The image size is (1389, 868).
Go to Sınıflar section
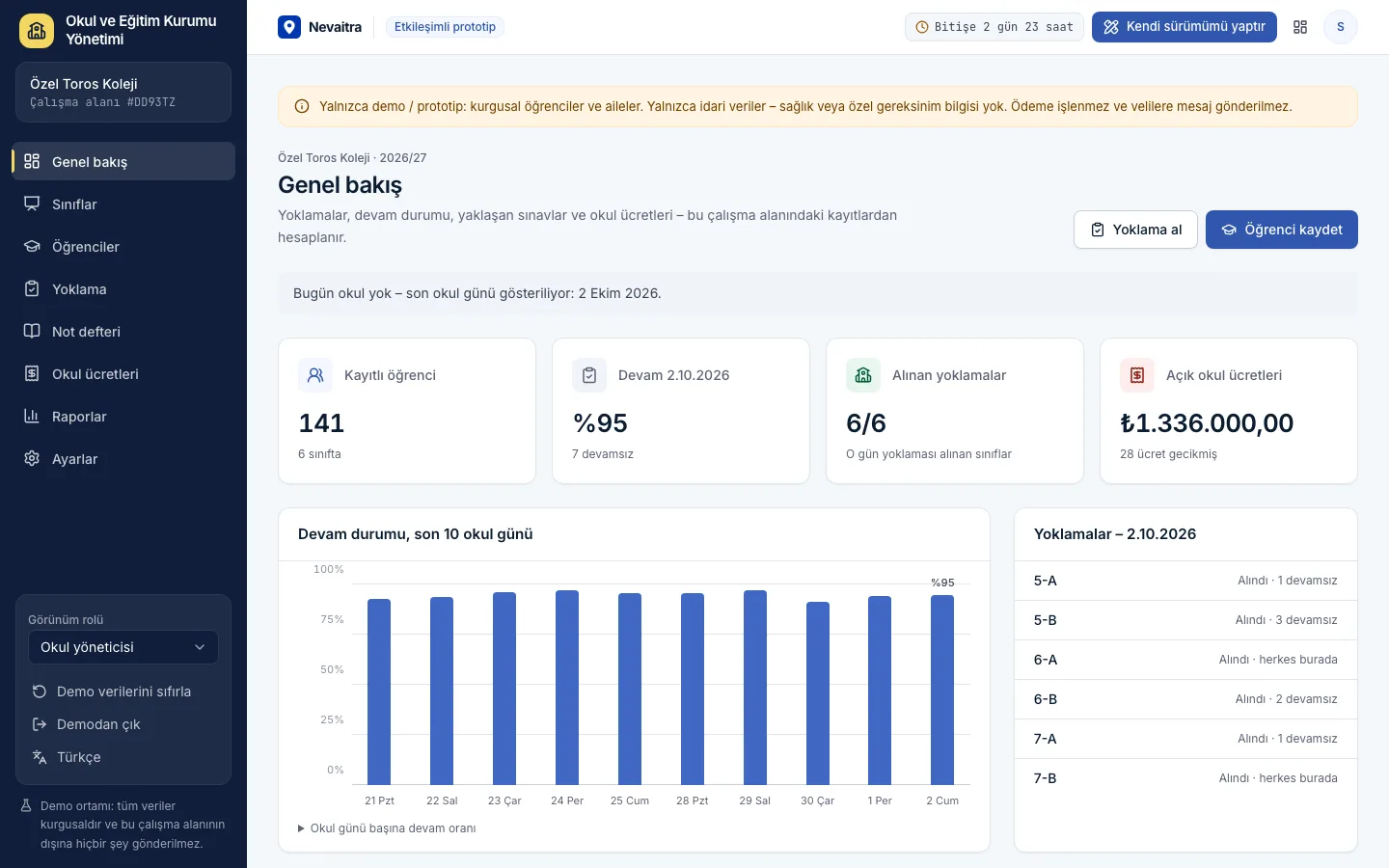123,203
